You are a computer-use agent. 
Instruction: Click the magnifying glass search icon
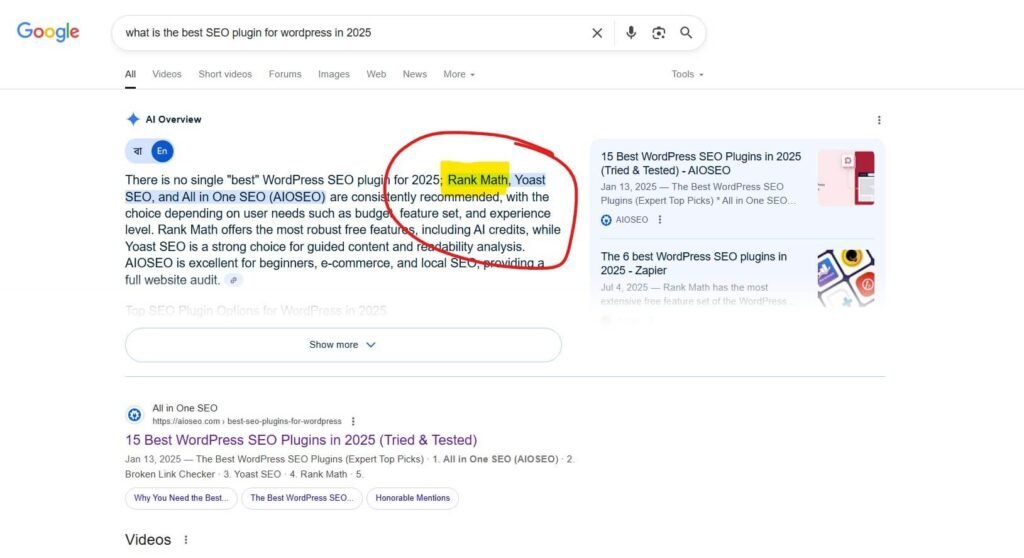point(686,33)
